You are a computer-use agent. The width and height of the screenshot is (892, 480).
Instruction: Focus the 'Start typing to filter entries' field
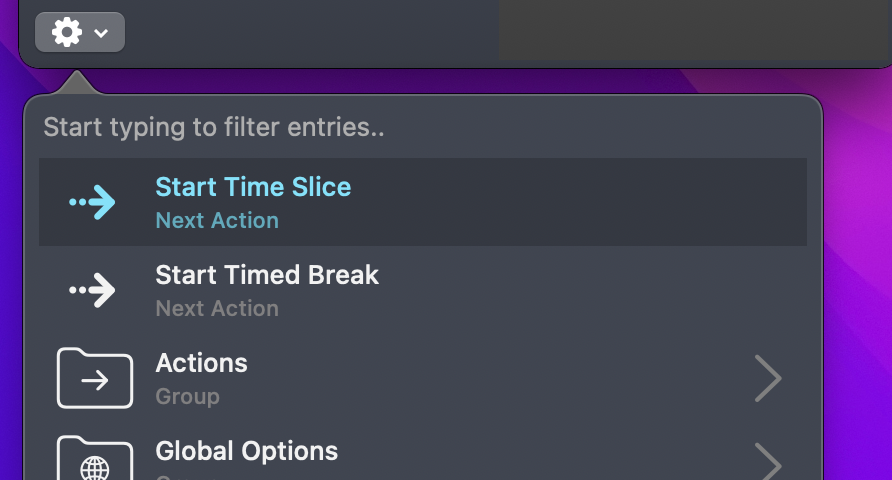423,127
